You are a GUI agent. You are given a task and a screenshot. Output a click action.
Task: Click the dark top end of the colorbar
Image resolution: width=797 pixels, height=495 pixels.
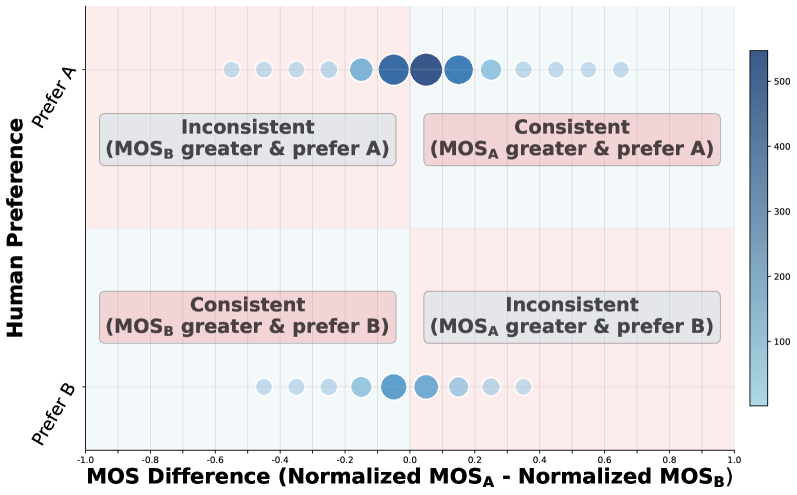(x=759, y=56)
